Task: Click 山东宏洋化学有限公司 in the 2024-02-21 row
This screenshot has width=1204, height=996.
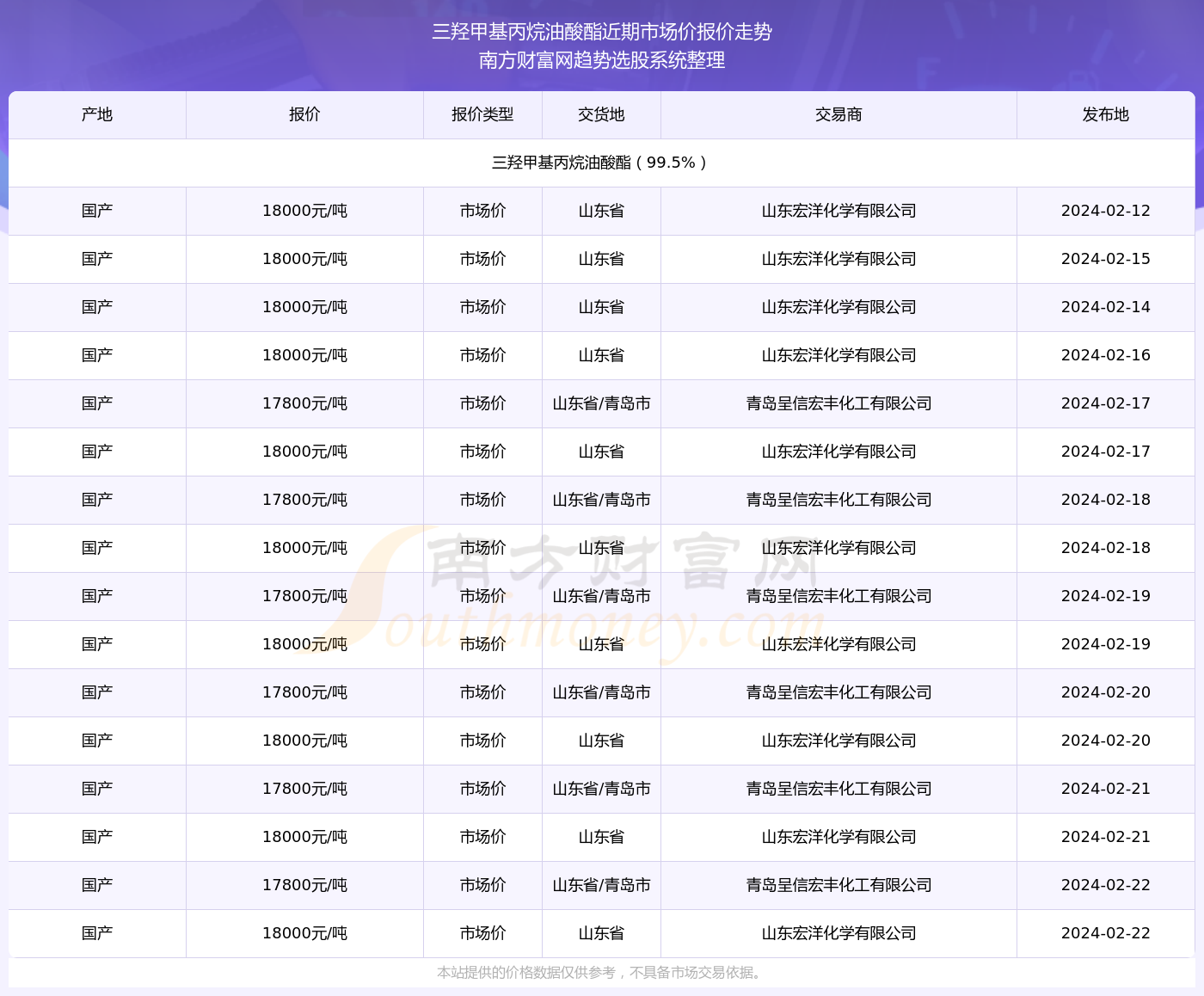Action: coord(838,837)
